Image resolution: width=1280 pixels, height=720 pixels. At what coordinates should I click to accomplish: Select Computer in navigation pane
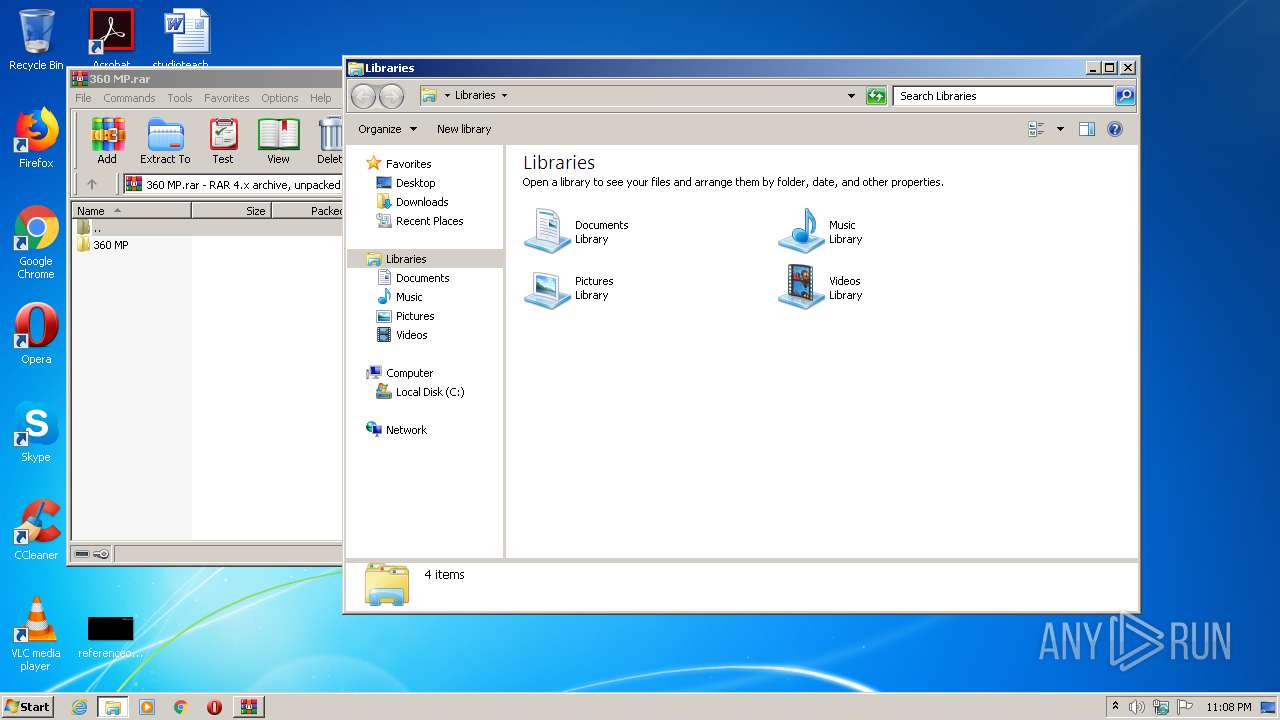coord(399,373)
